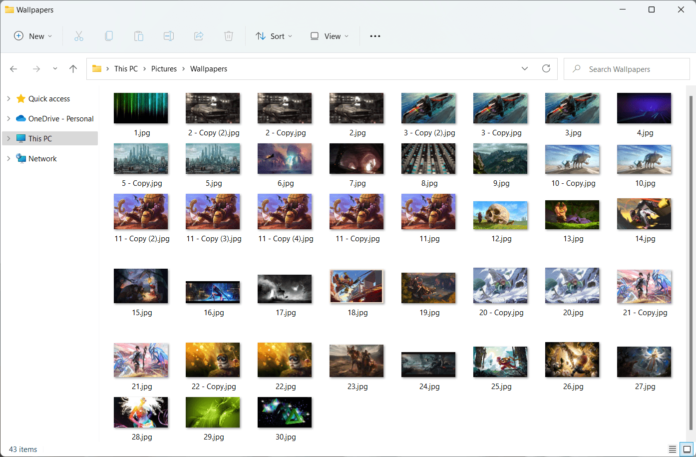This screenshot has height=457, width=696.
Task: Click Wallpapers in the breadcrumb path
Action: [x=209, y=69]
